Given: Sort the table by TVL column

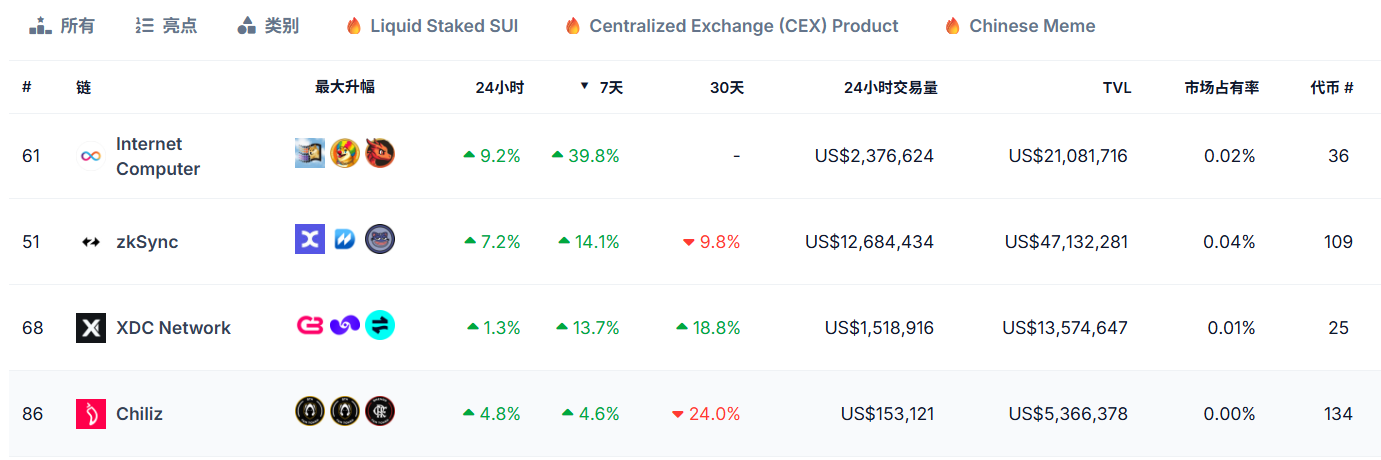Looking at the screenshot, I should [x=1116, y=88].
